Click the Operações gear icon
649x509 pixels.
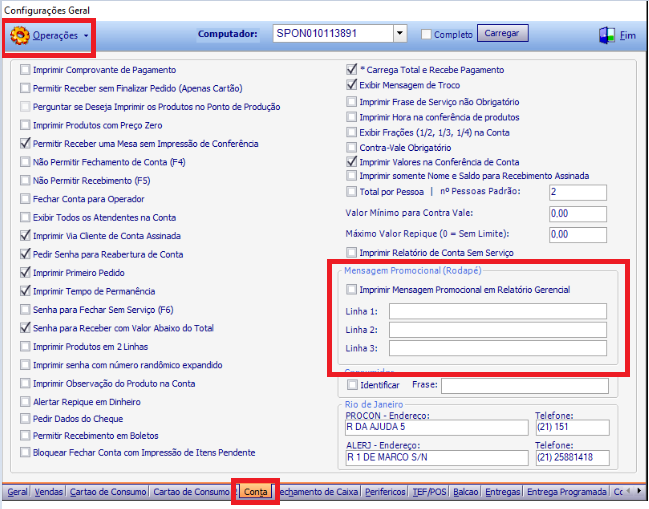pos(19,35)
